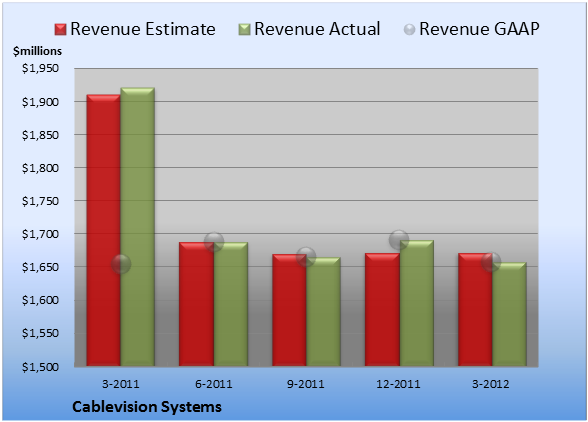Select the GAAP marker for 6-2011
588x422 pixels.
[214, 242]
